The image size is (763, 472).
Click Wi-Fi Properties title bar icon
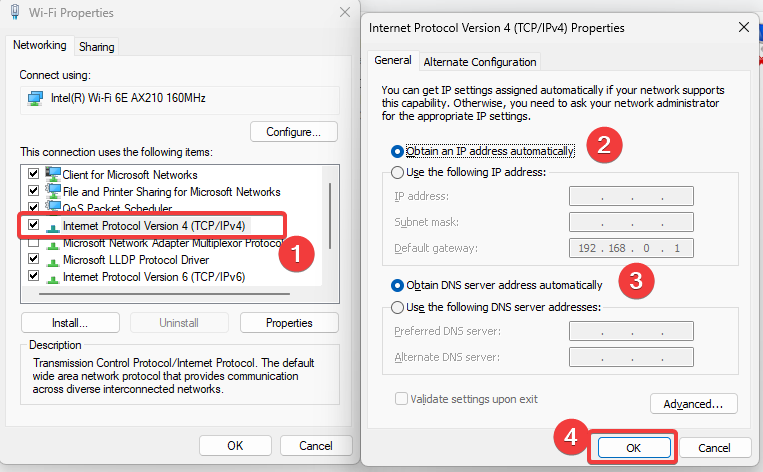coord(15,12)
